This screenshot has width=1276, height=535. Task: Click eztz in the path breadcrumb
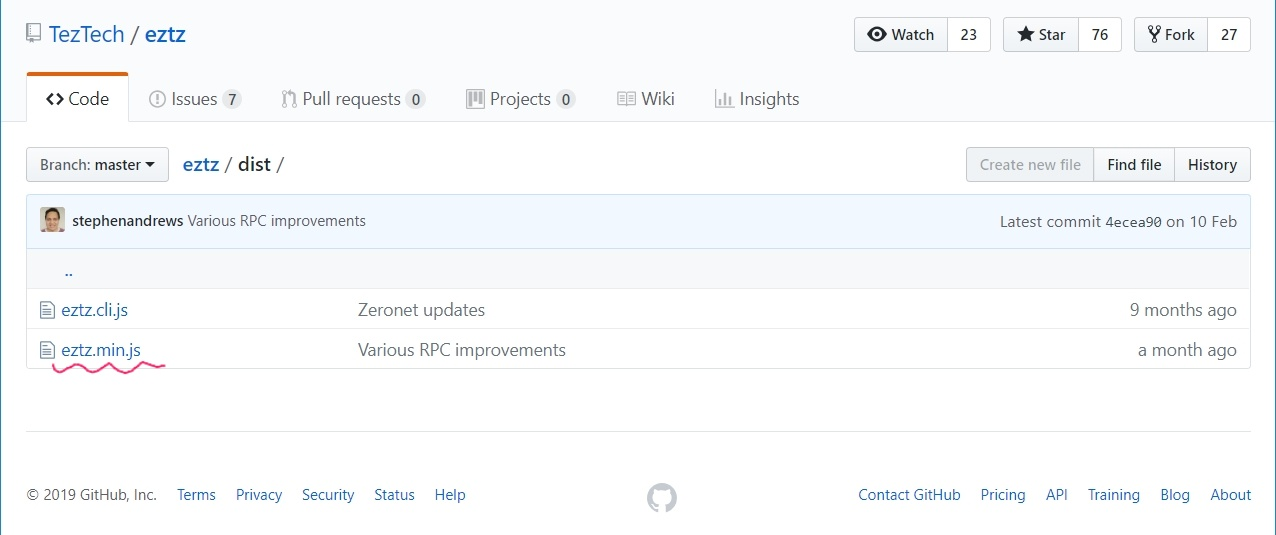[201, 164]
